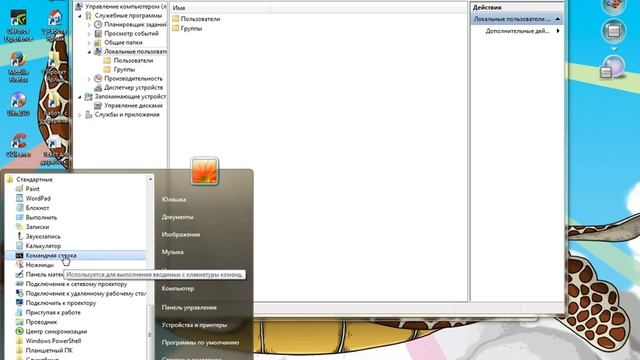The image size is (640, 360).
Task: Collapse Локальные пользователи actions section
Action: pyautogui.click(x=558, y=19)
